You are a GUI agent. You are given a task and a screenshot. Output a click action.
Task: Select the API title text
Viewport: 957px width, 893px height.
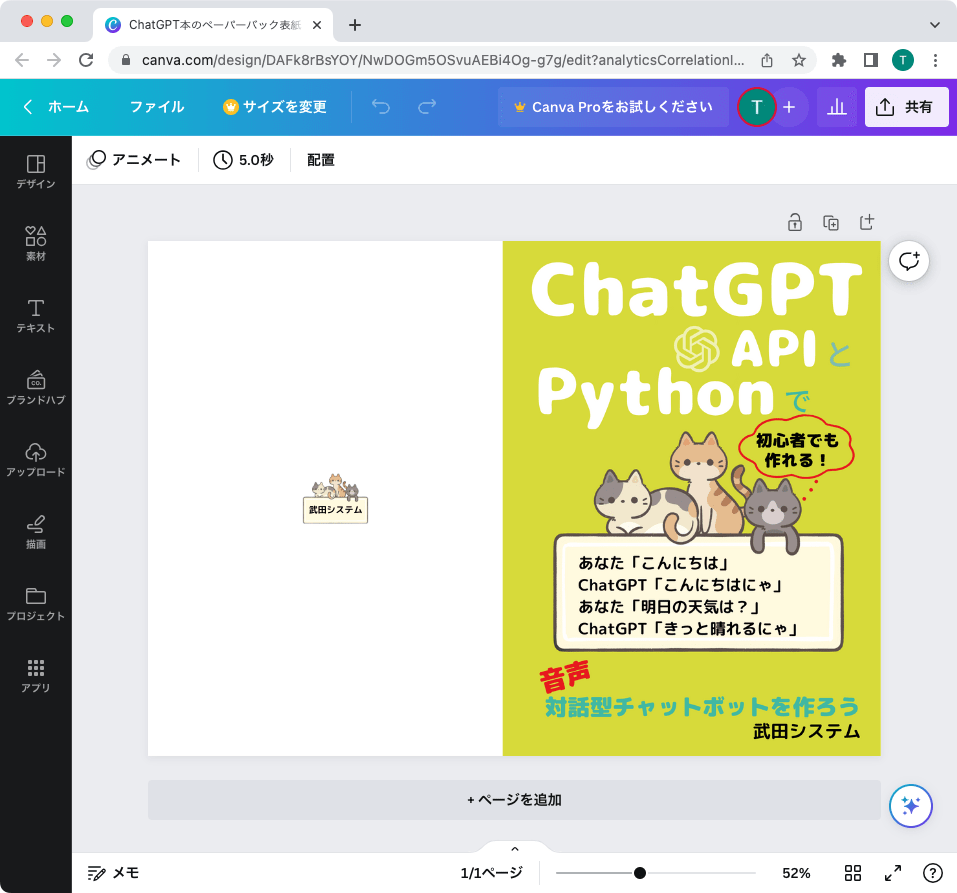click(774, 349)
